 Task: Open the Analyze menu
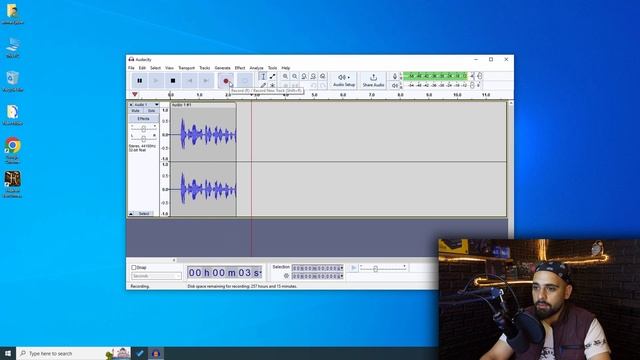click(x=256, y=68)
